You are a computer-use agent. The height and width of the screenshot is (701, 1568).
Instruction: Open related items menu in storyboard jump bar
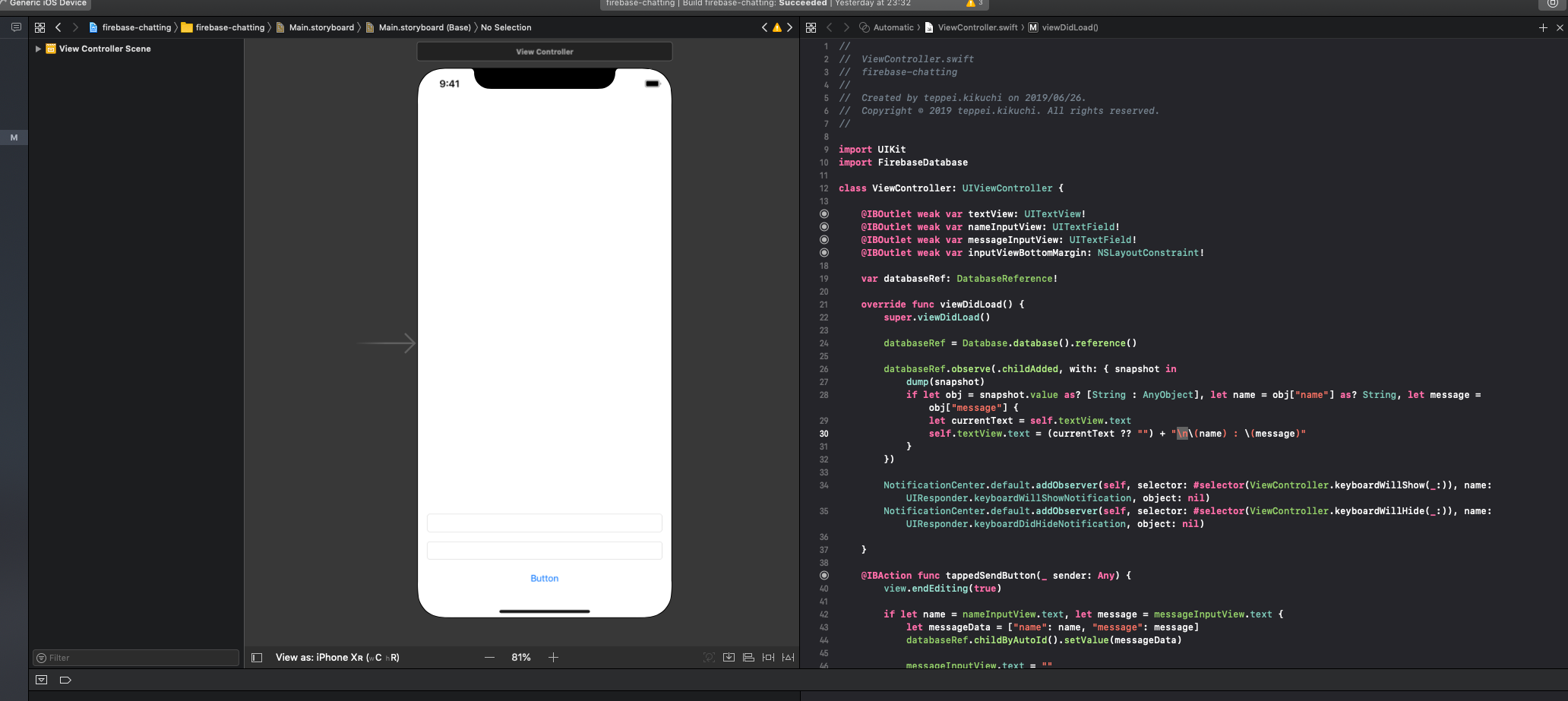(x=40, y=27)
